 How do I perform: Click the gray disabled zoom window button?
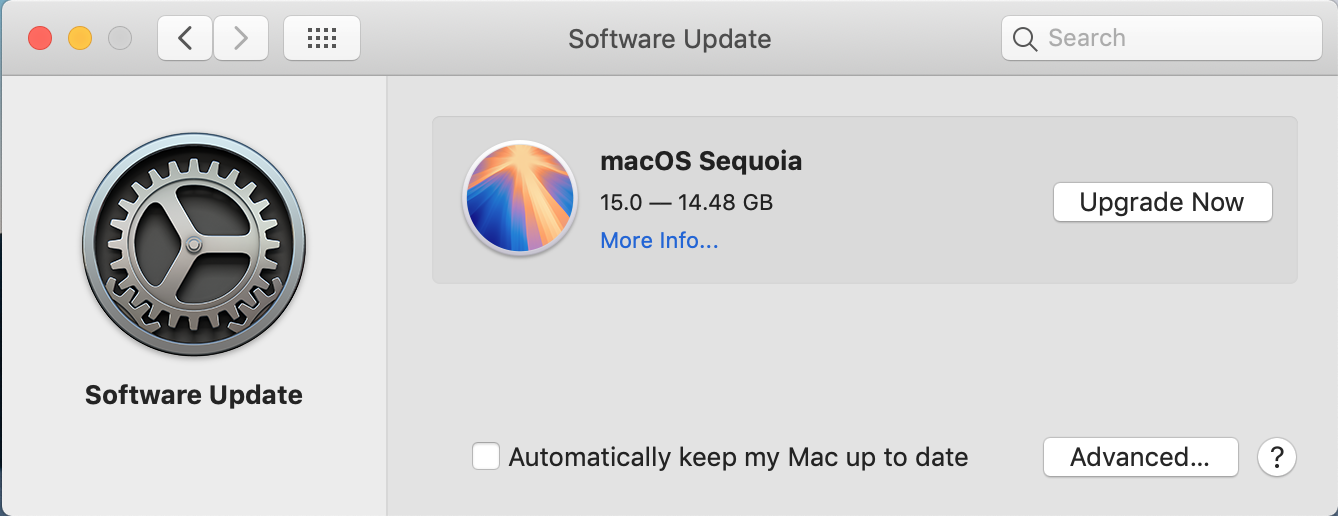(x=120, y=39)
